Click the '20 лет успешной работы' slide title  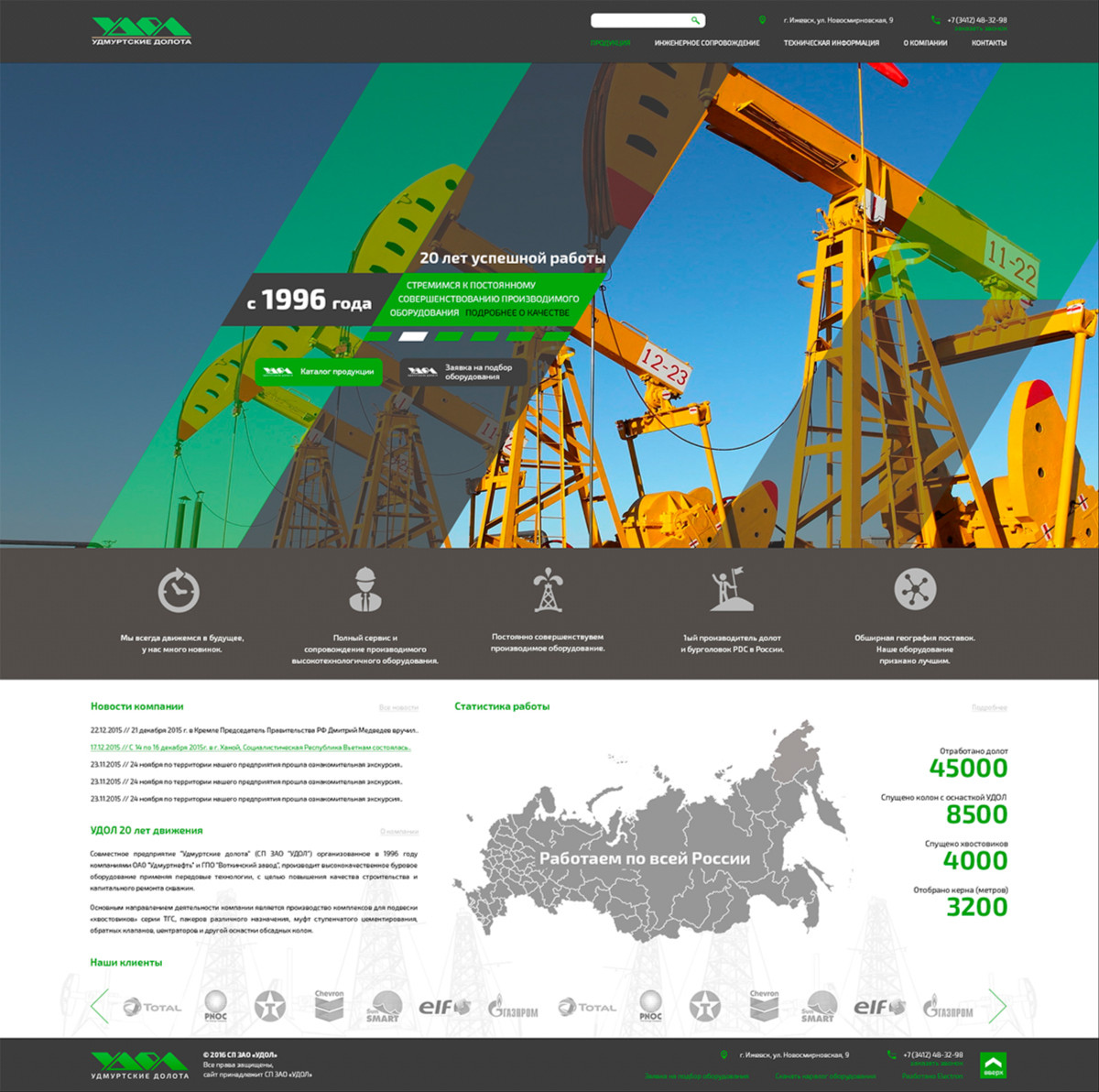[x=513, y=258]
